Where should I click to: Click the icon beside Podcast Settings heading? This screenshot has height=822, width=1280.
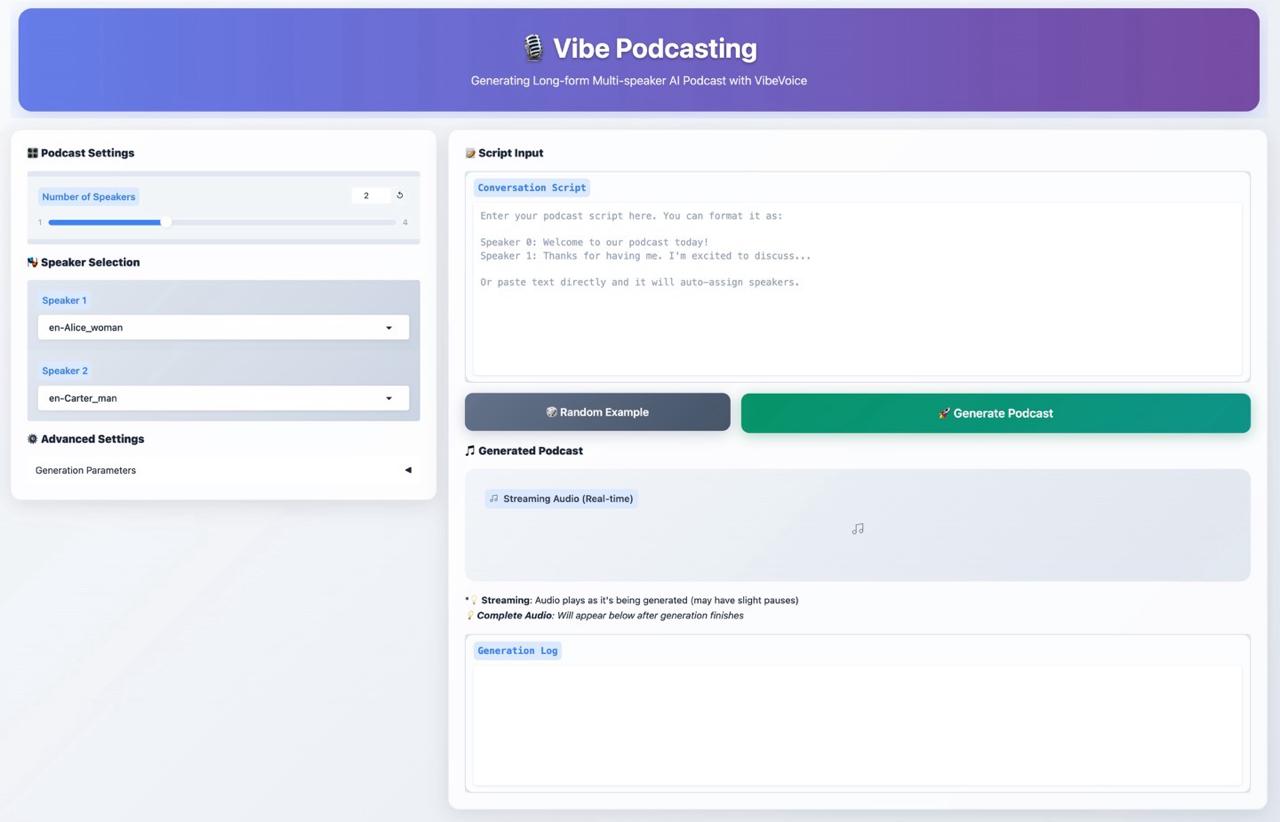(32, 153)
